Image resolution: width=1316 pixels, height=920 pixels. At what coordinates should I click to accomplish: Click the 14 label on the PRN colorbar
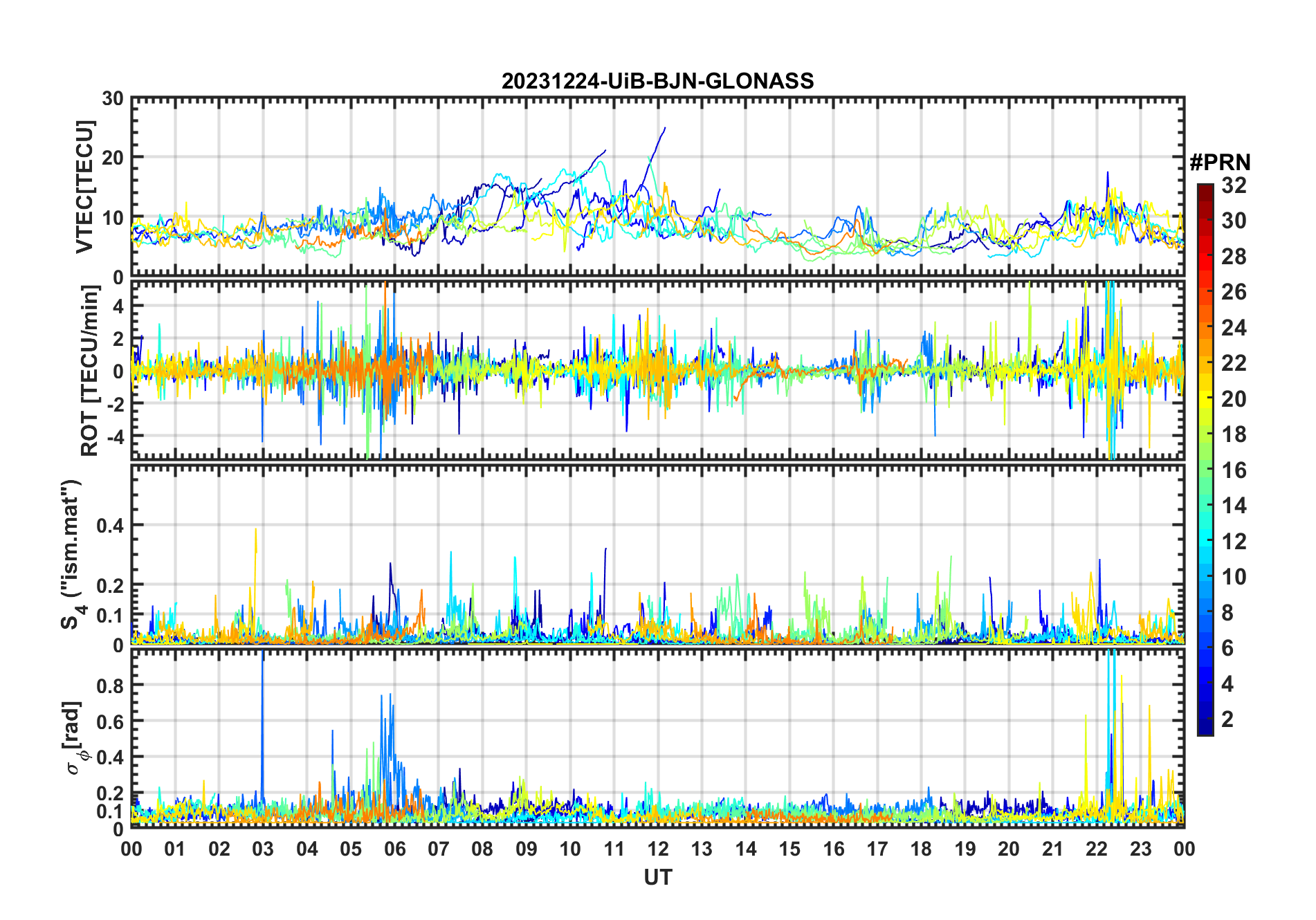point(1234,506)
